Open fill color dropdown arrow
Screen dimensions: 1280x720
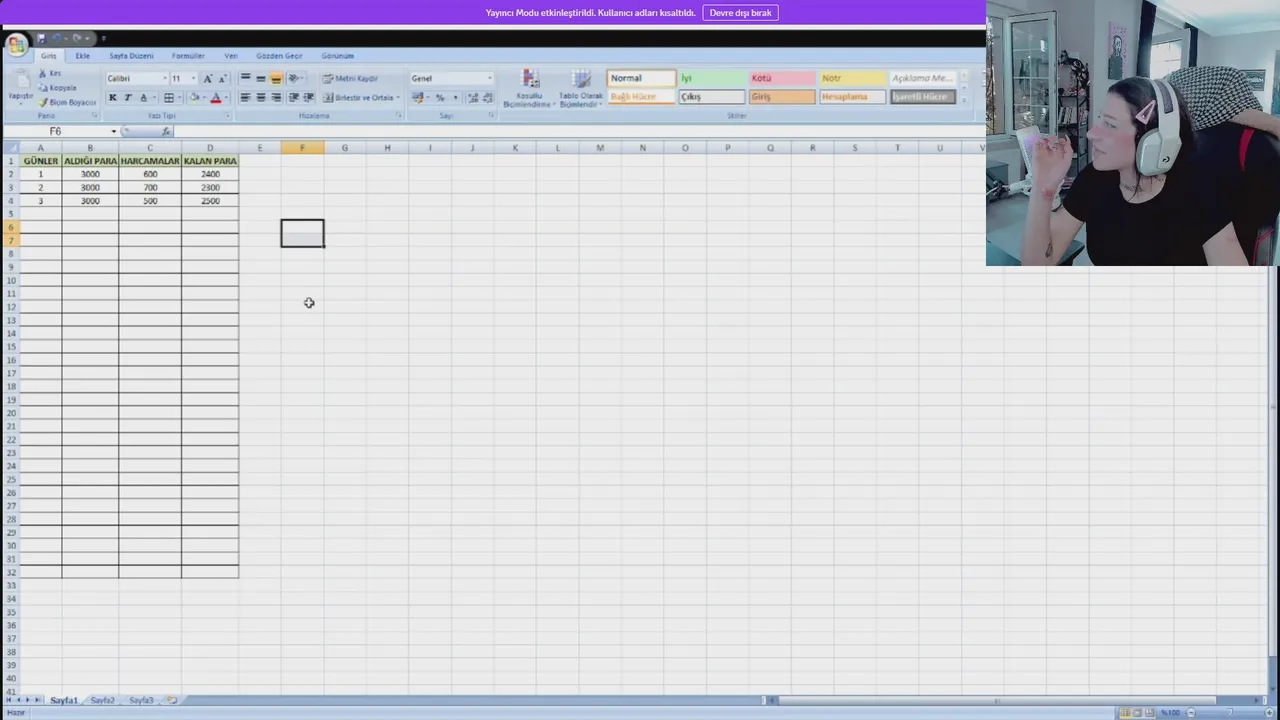[204, 98]
